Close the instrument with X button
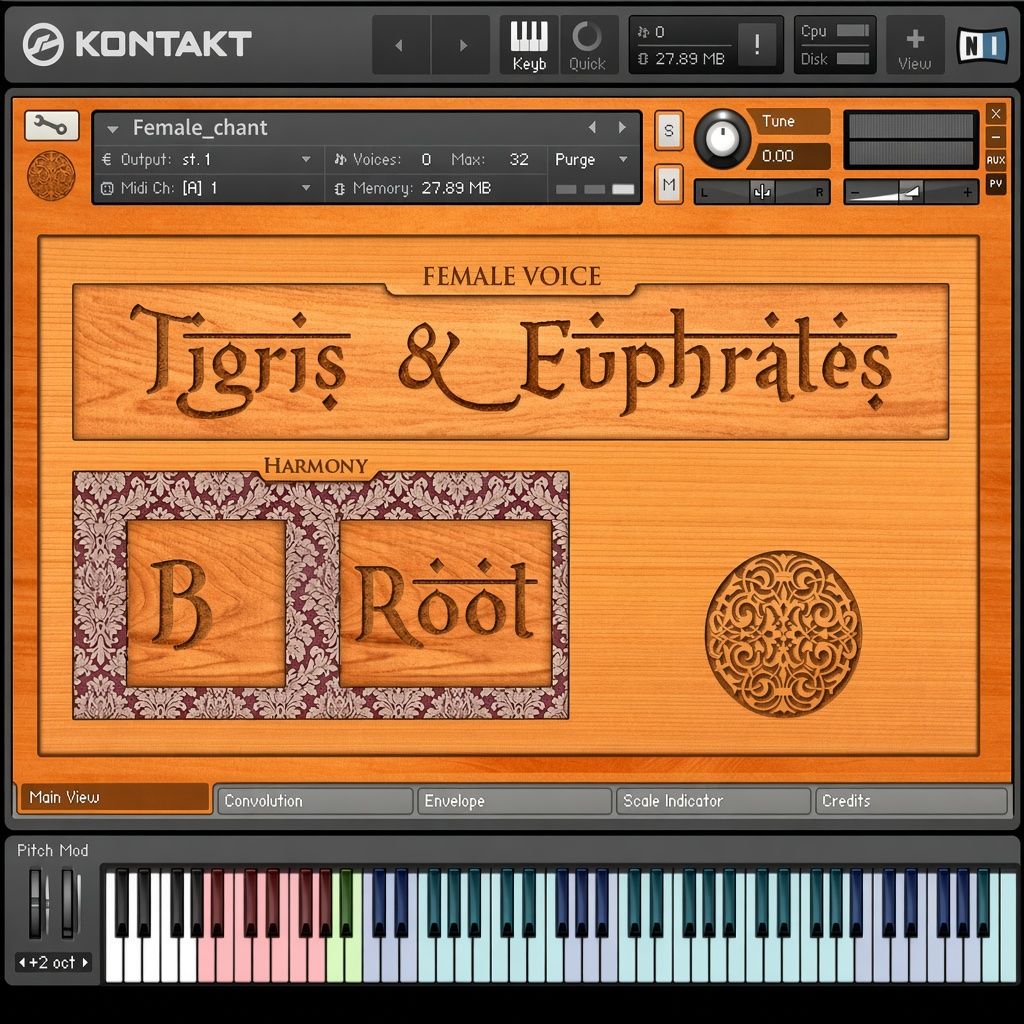 pyautogui.click(x=996, y=114)
